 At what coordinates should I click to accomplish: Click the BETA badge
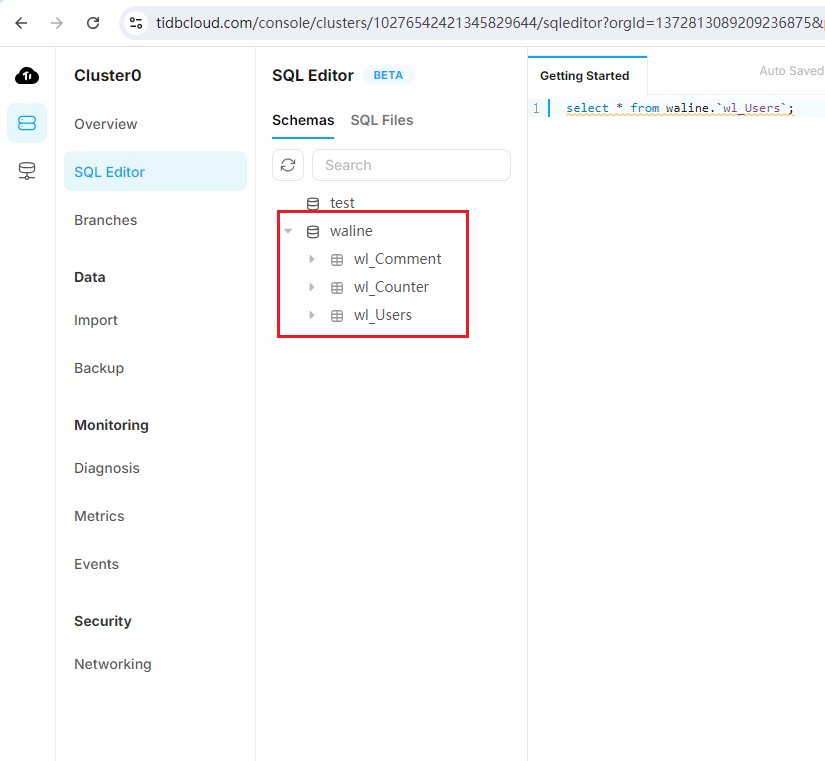(388, 75)
